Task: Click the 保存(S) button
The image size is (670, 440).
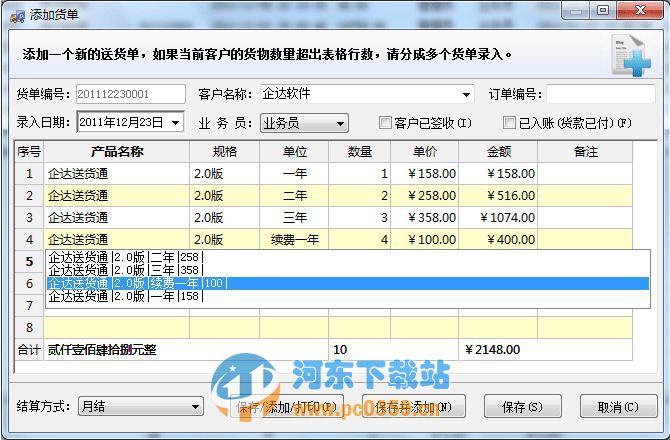Action: (522, 407)
